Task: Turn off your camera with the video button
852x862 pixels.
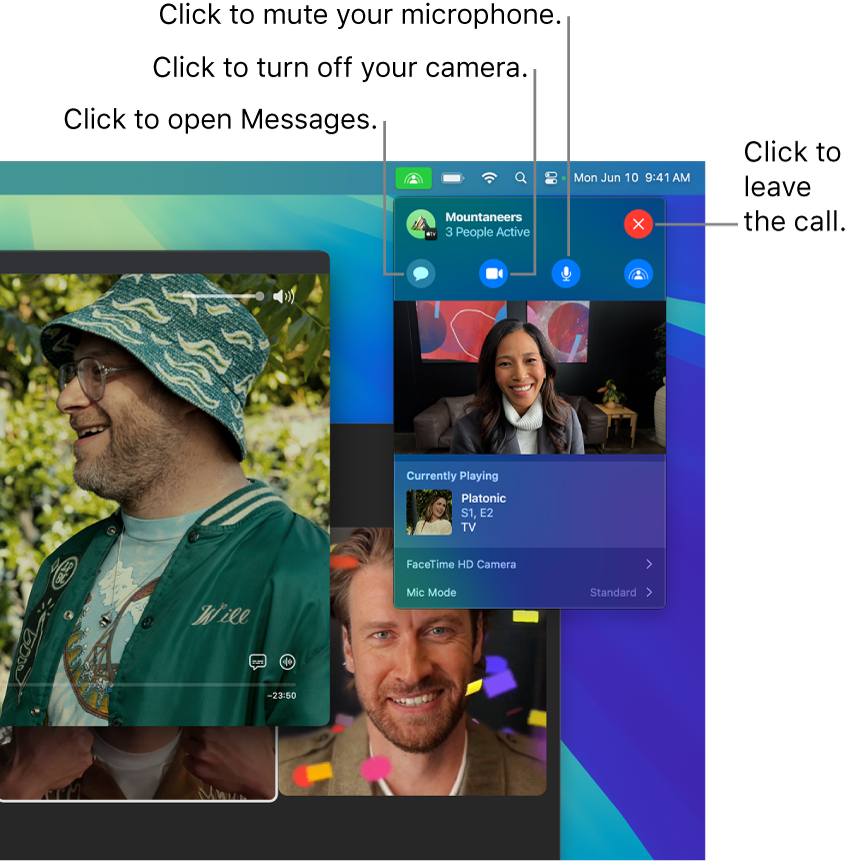Action: [x=493, y=274]
